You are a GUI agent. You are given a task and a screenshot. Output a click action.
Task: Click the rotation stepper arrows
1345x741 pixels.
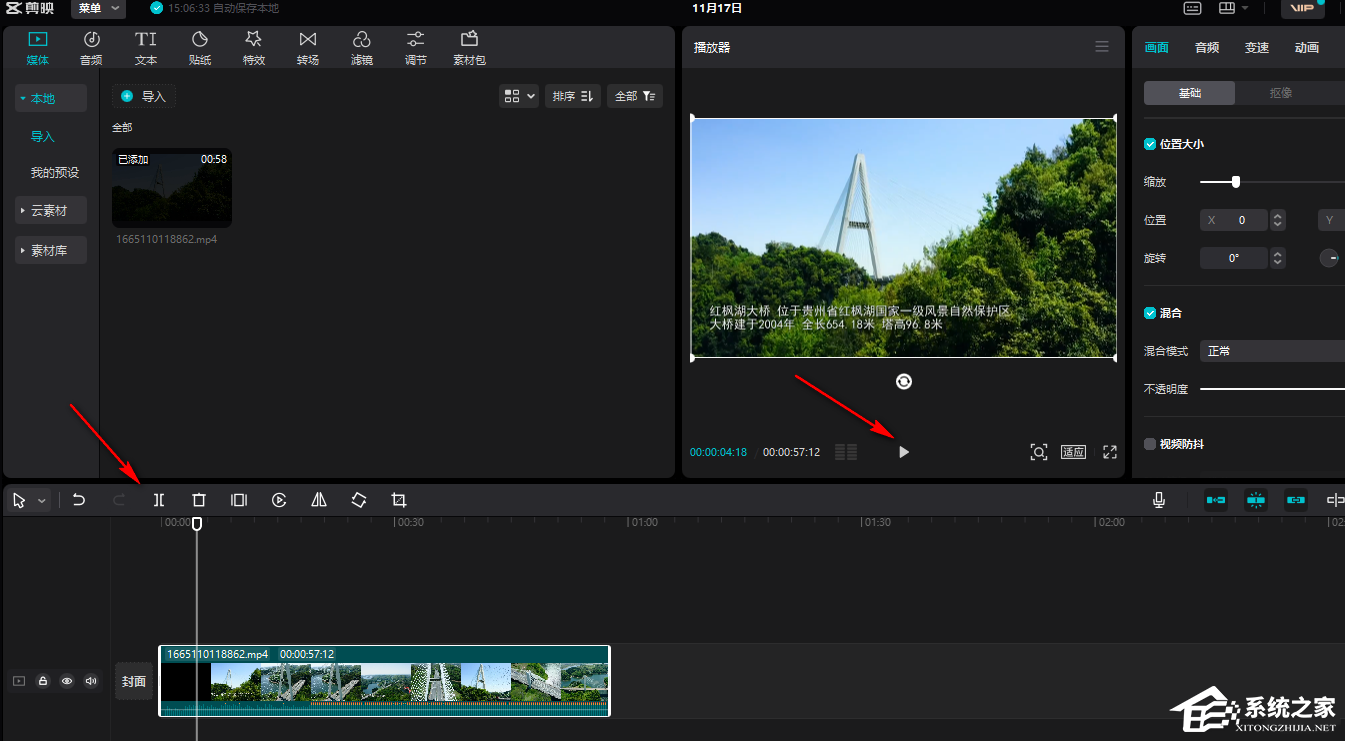click(1278, 258)
